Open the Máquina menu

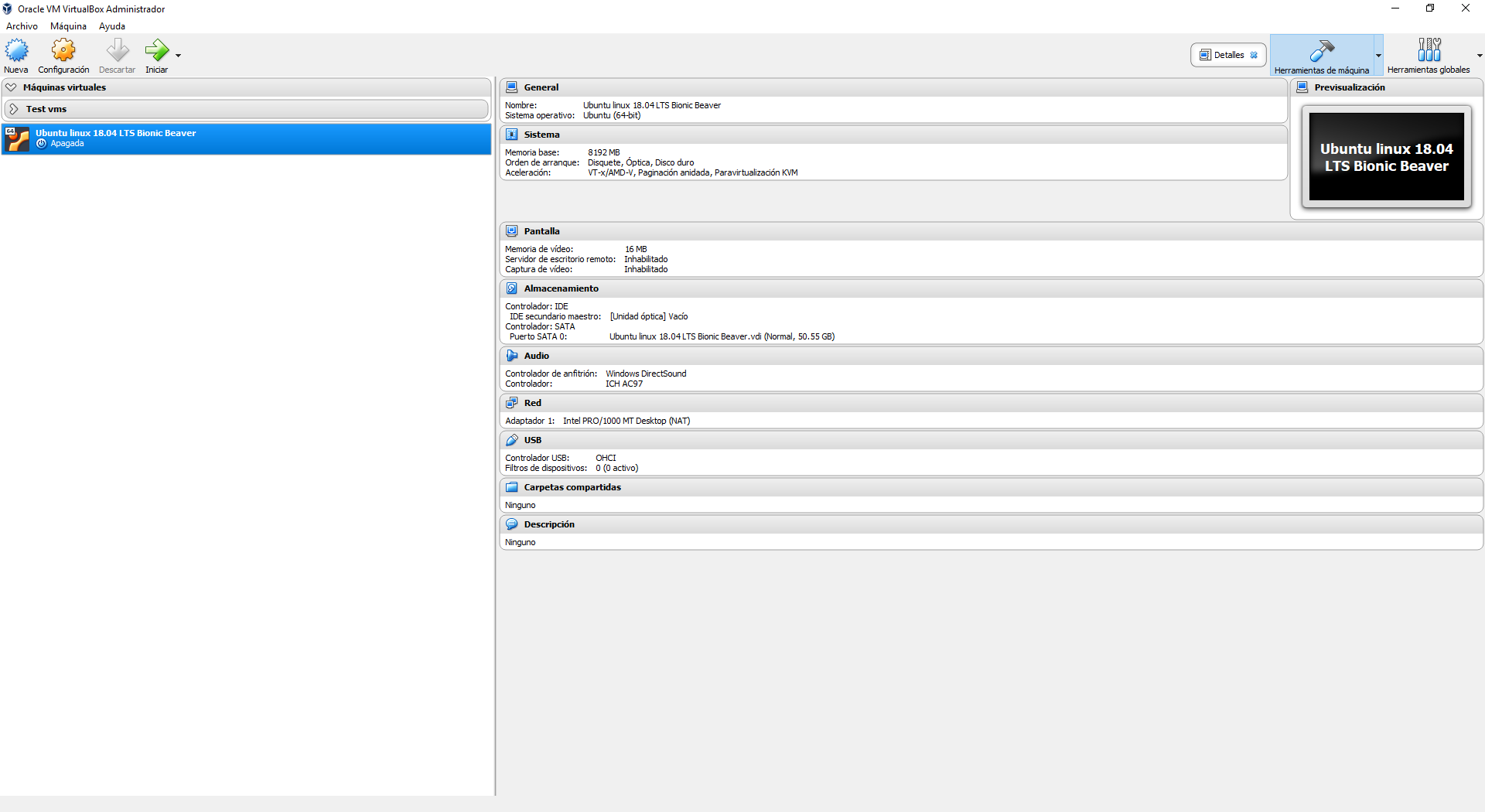tap(68, 26)
